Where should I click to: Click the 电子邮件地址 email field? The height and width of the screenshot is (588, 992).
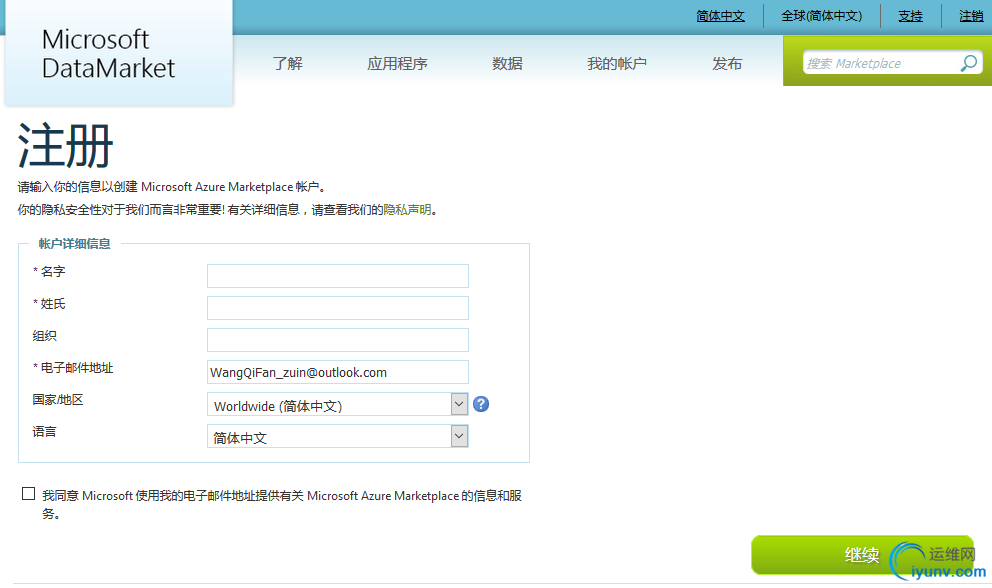[338, 372]
